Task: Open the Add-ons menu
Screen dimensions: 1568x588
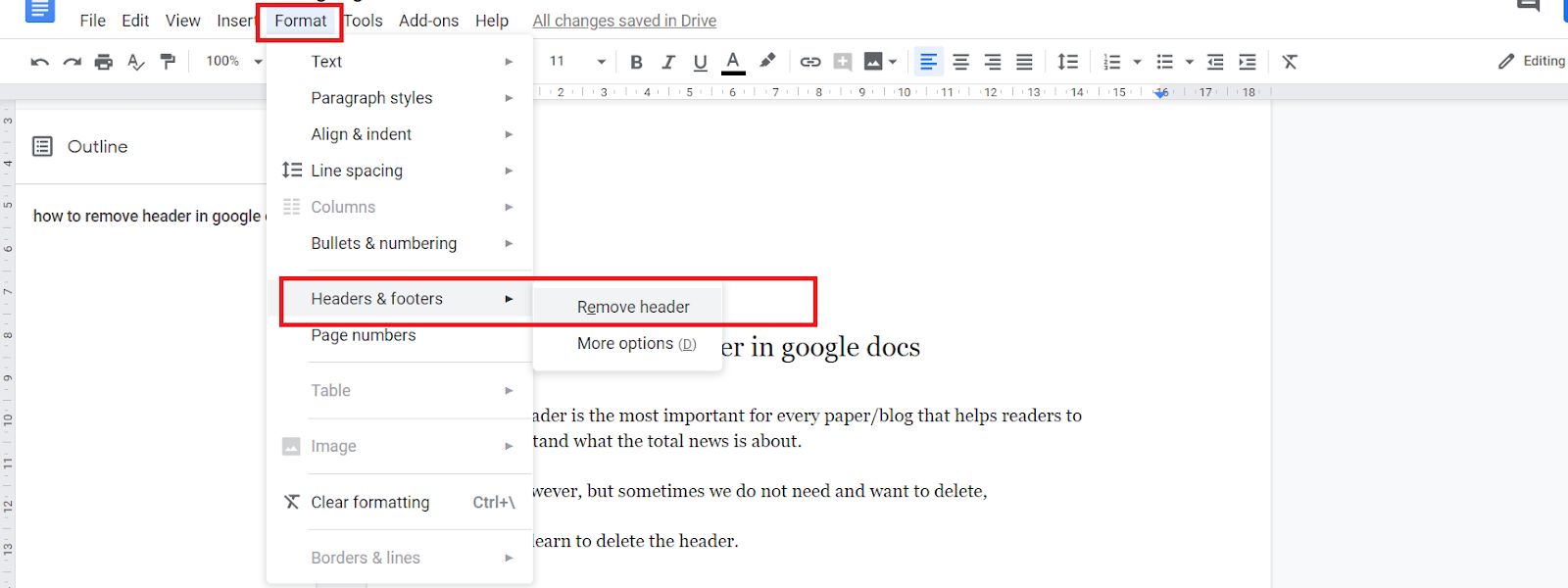Action: click(x=428, y=21)
